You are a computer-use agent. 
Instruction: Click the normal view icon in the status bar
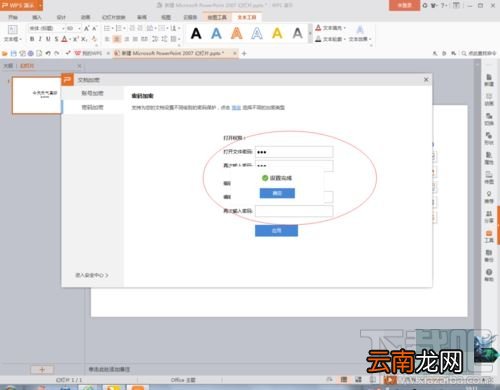344,379
